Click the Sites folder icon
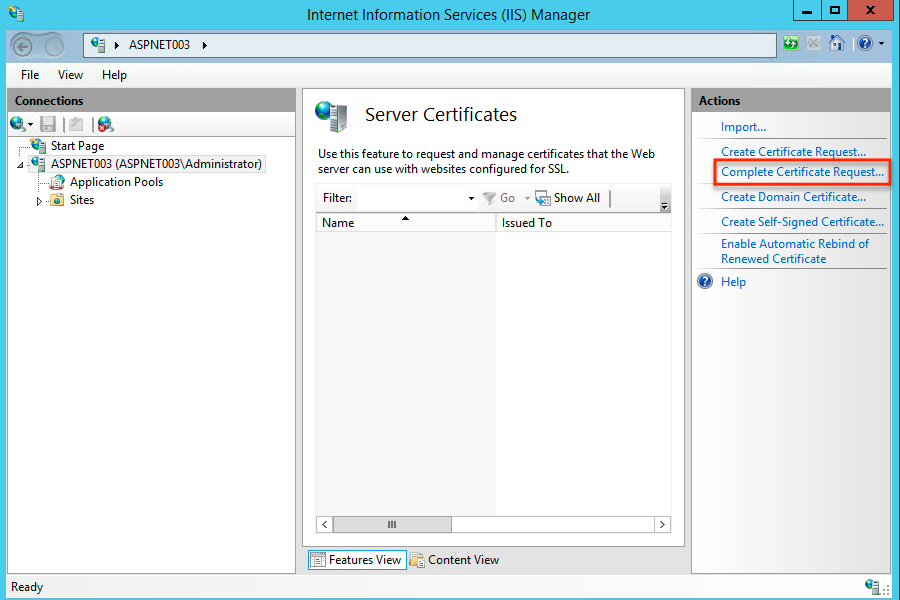Screen dimensions: 900x600 click(57, 200)
